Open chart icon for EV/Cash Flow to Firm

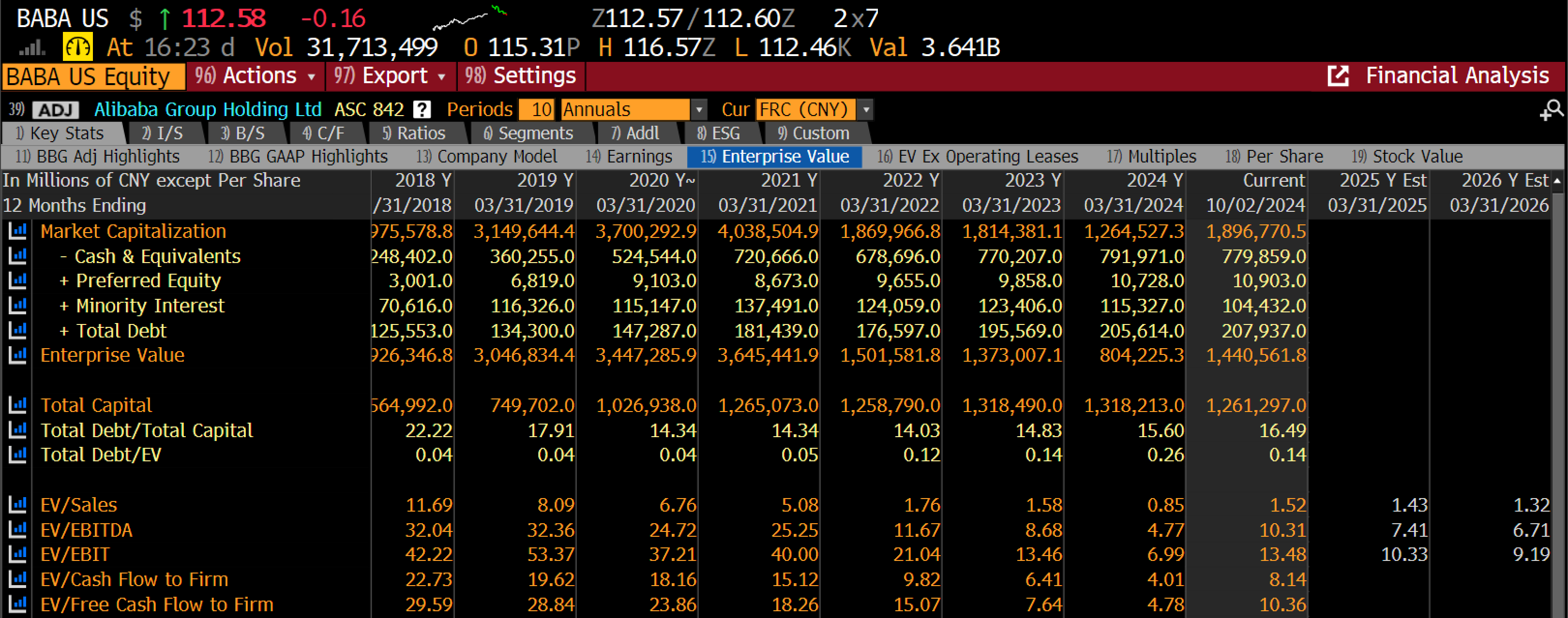(x=17, y=579)
